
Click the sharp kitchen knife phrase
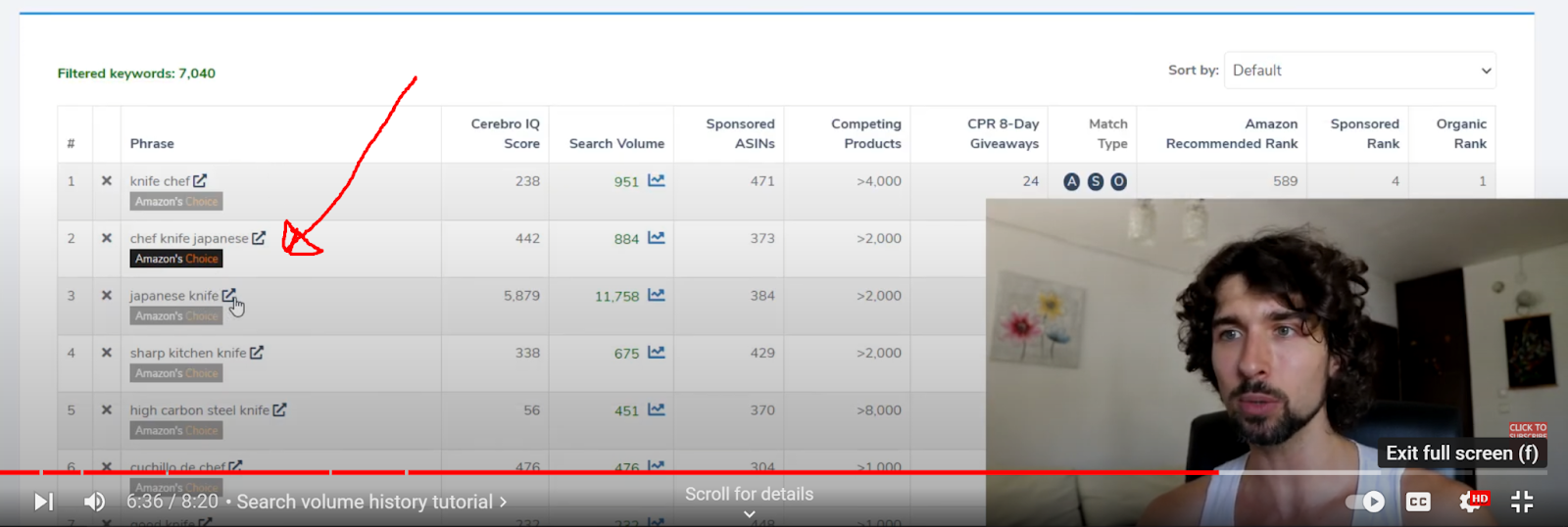pyautogui.click(x=188, y=353)
